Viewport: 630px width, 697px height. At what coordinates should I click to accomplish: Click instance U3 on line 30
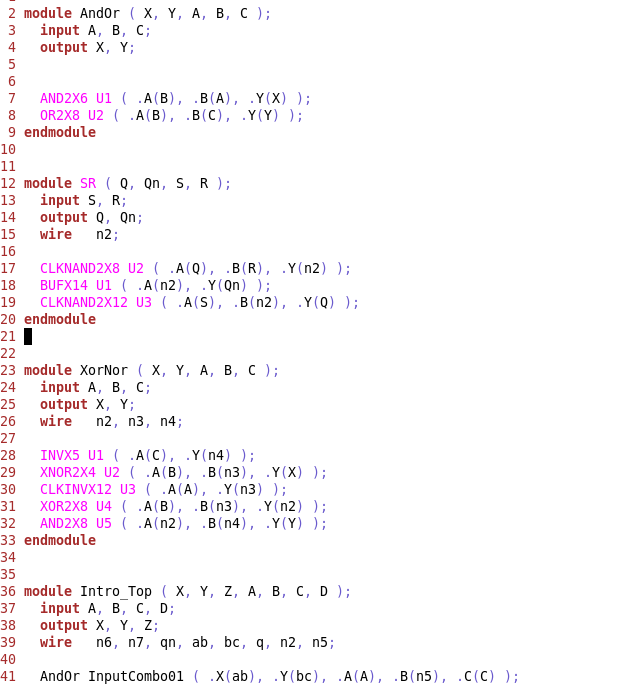tap(128, 489)
